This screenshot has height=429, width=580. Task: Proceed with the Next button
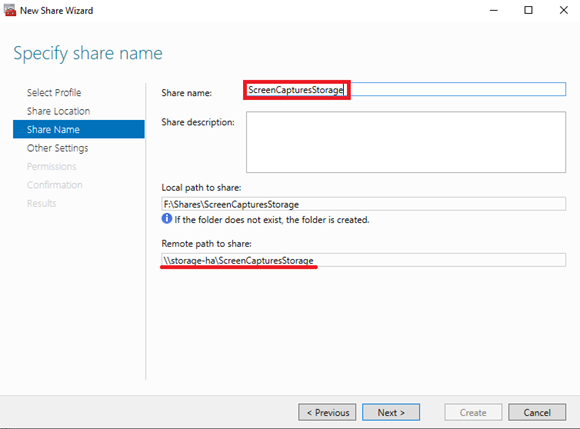tap(391, 412)
